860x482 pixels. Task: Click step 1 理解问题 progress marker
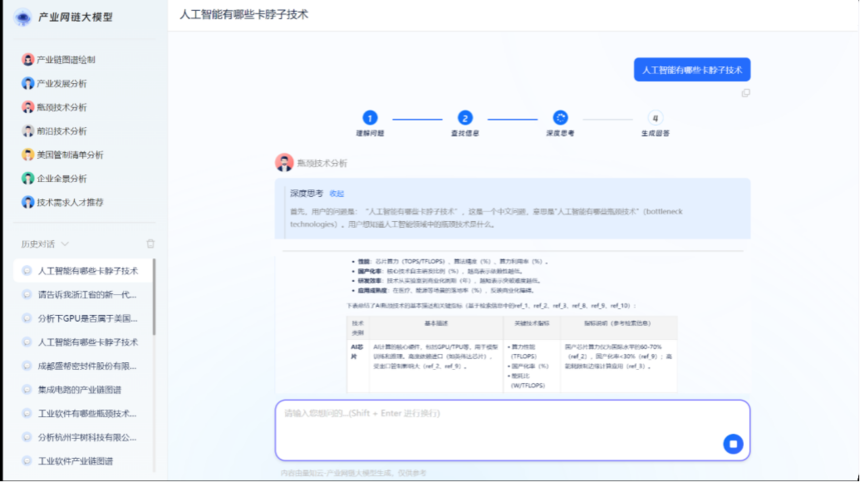tap(370, 118)
